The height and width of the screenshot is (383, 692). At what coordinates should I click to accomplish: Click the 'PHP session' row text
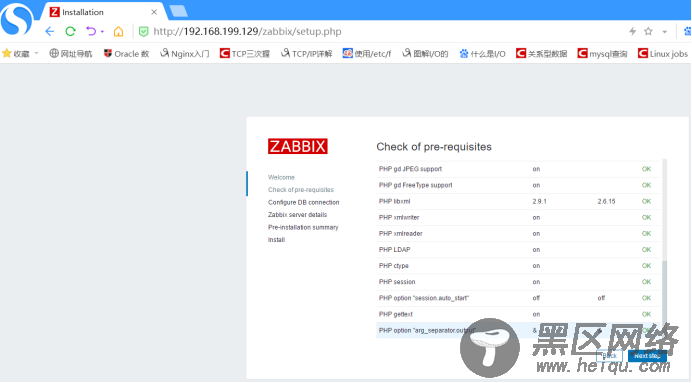click(x=397, y=282)
